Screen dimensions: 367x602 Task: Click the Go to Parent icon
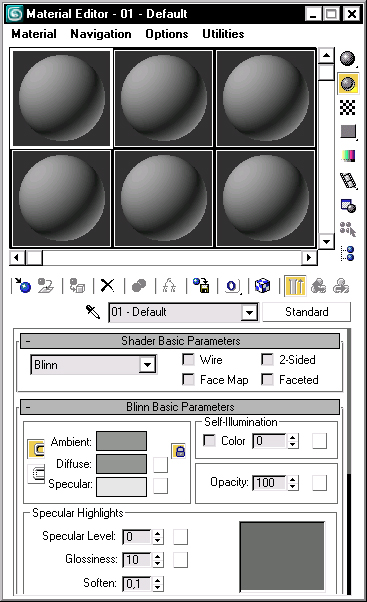[x=319, y=286]
